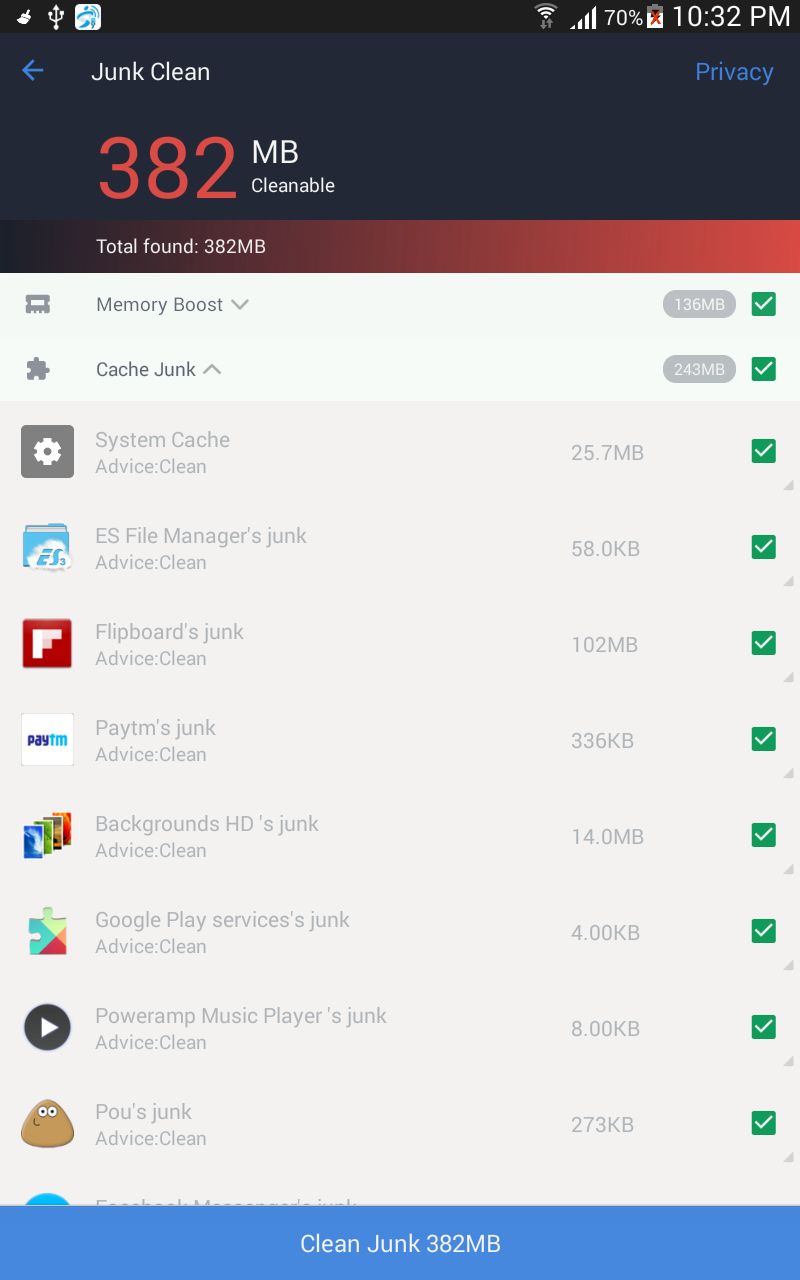This screenshot has width=800, height=1280.
Task: Select Backgrounds HD 's junk text
Action: coord(207,824)
